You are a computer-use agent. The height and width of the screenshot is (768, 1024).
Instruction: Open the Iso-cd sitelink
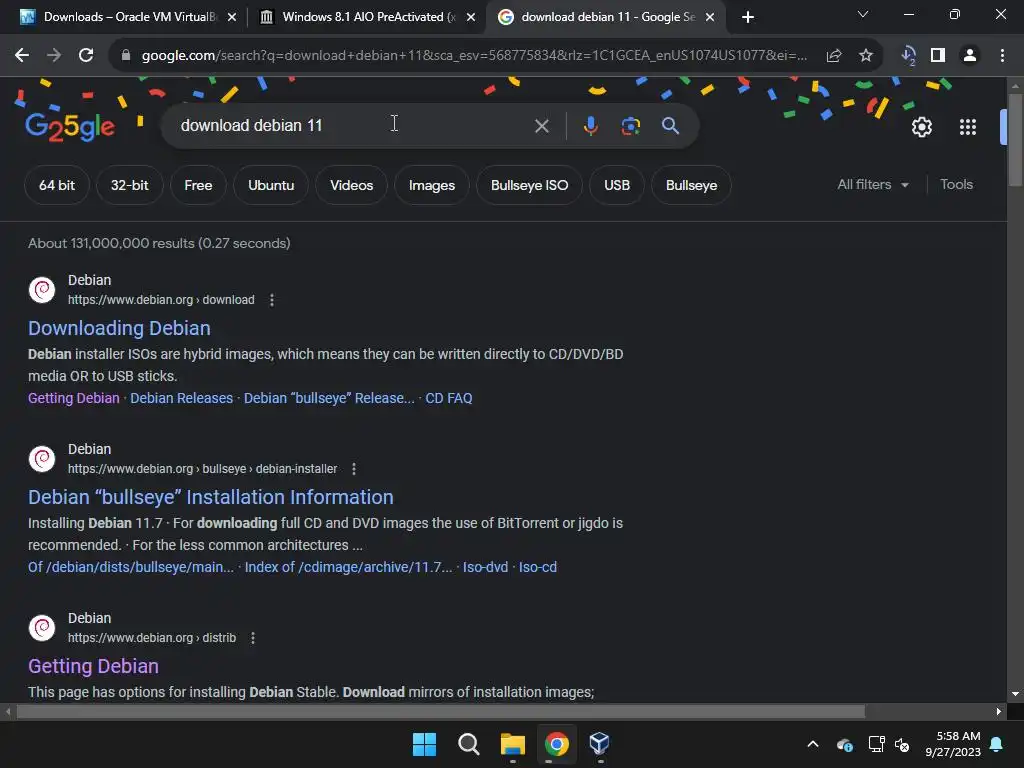click(x=537, y=568)
